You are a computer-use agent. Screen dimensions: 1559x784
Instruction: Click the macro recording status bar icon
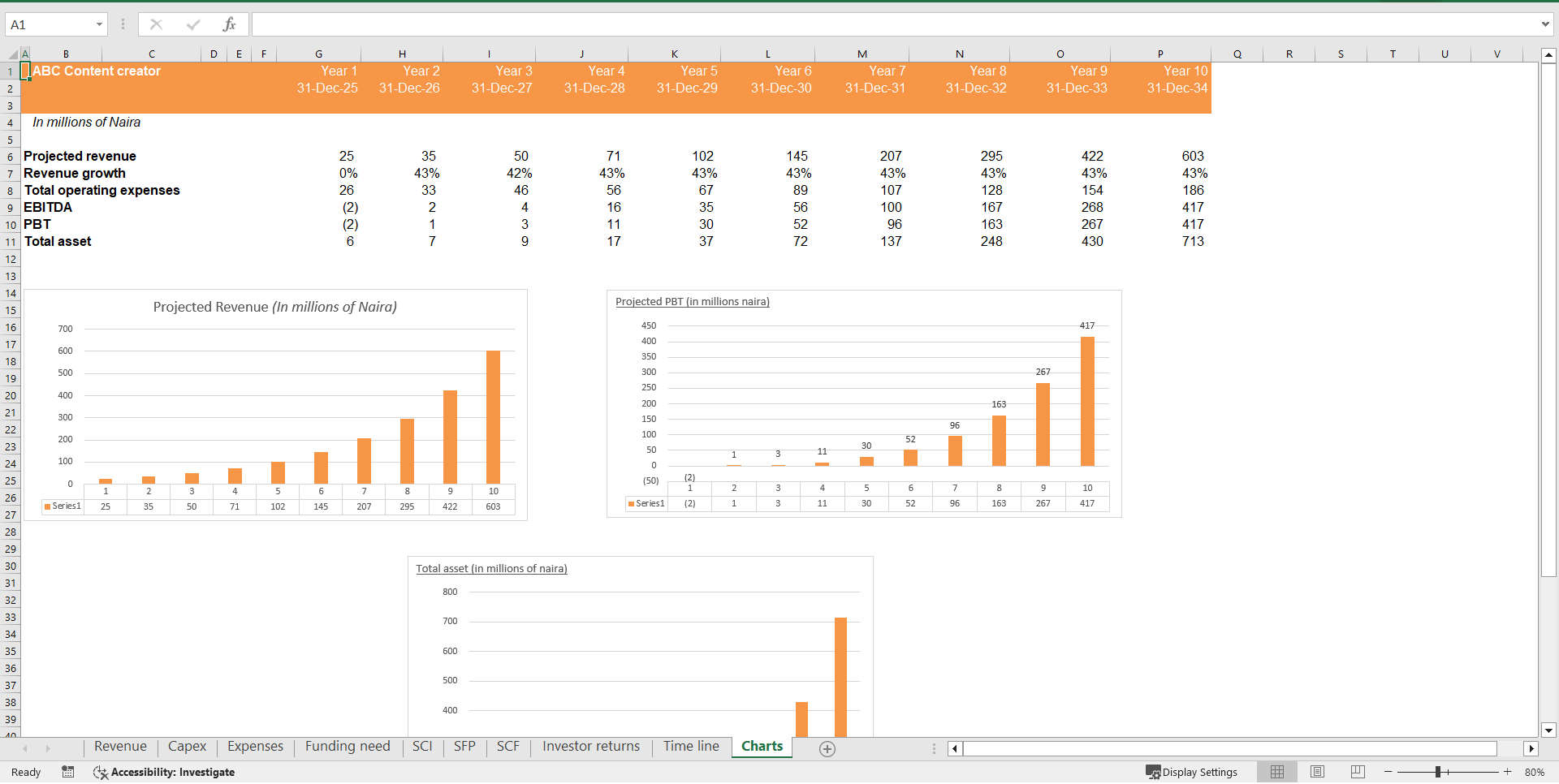point(68,772)
